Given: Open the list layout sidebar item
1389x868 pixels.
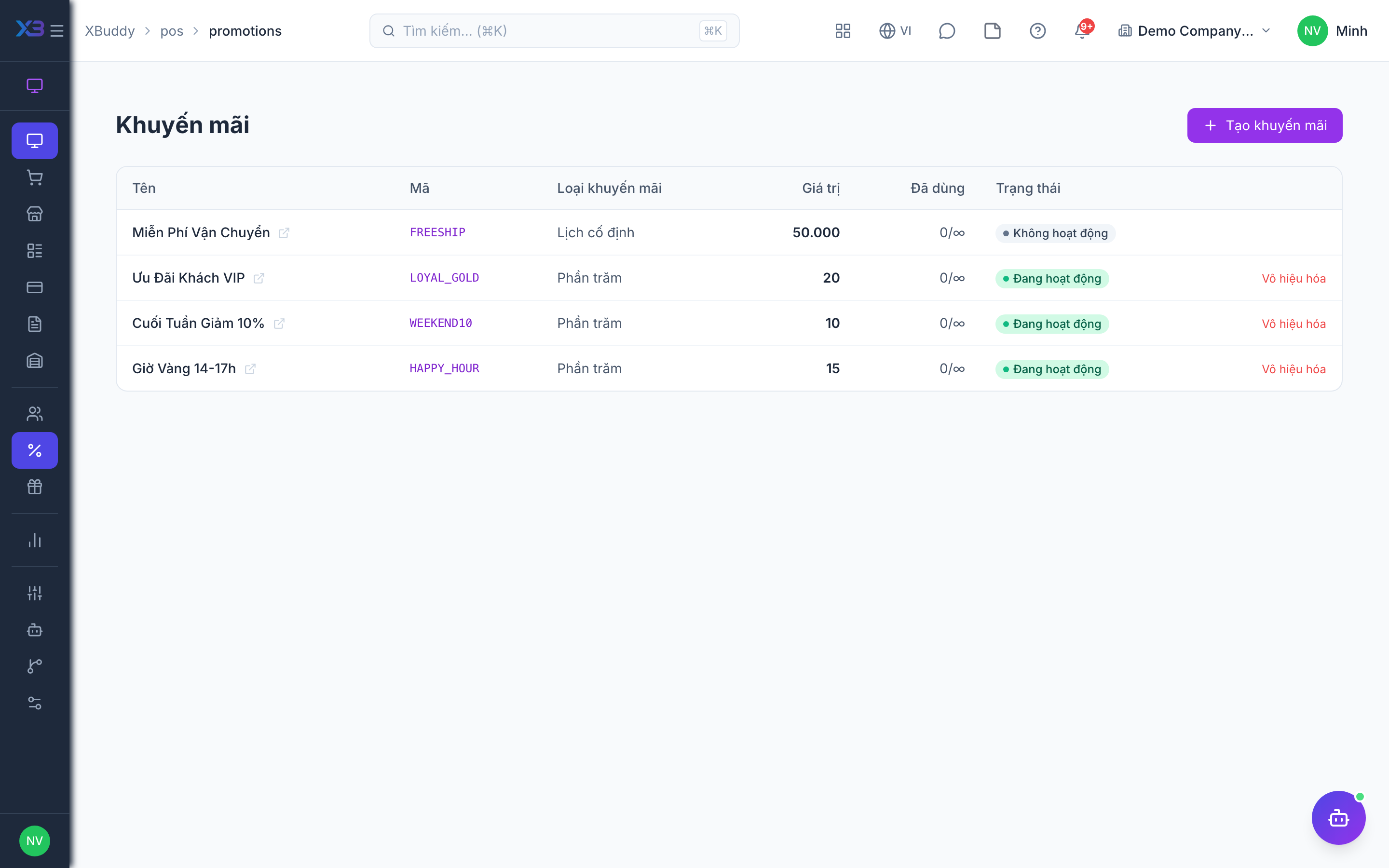Looking at the screenshot, I should tap(34, 250).
